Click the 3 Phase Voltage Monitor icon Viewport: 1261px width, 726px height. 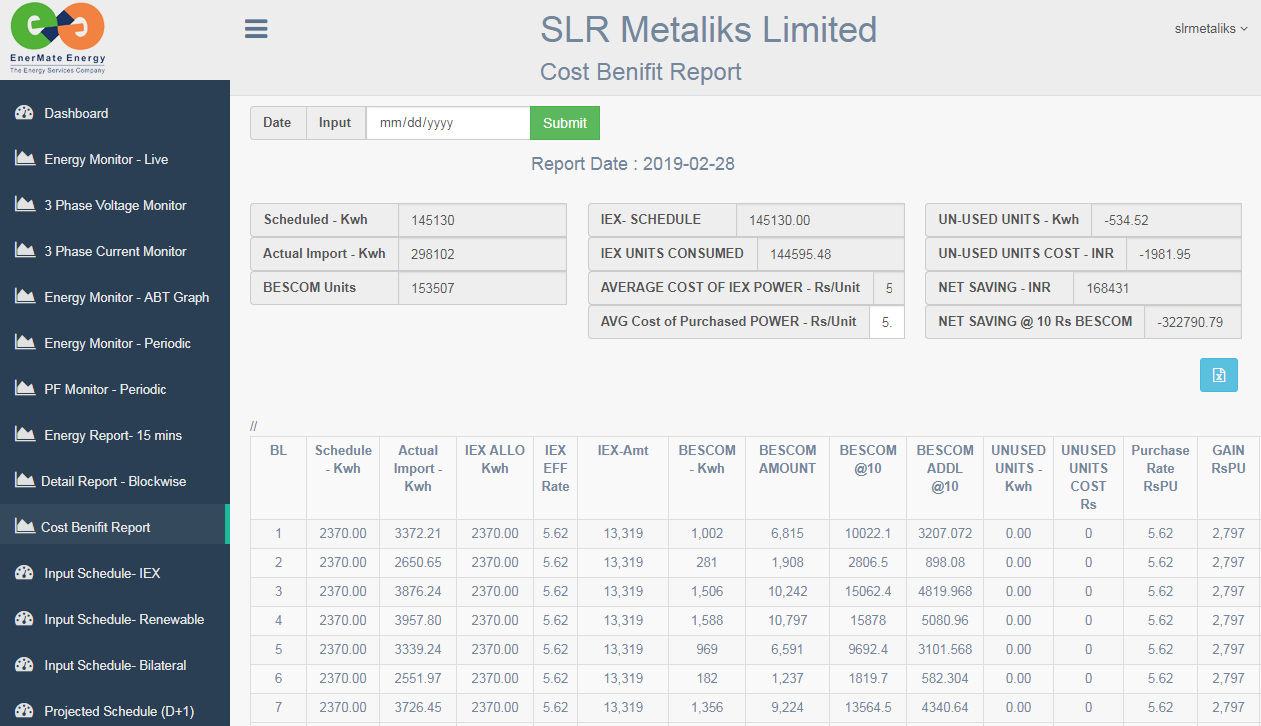[25, 205]
